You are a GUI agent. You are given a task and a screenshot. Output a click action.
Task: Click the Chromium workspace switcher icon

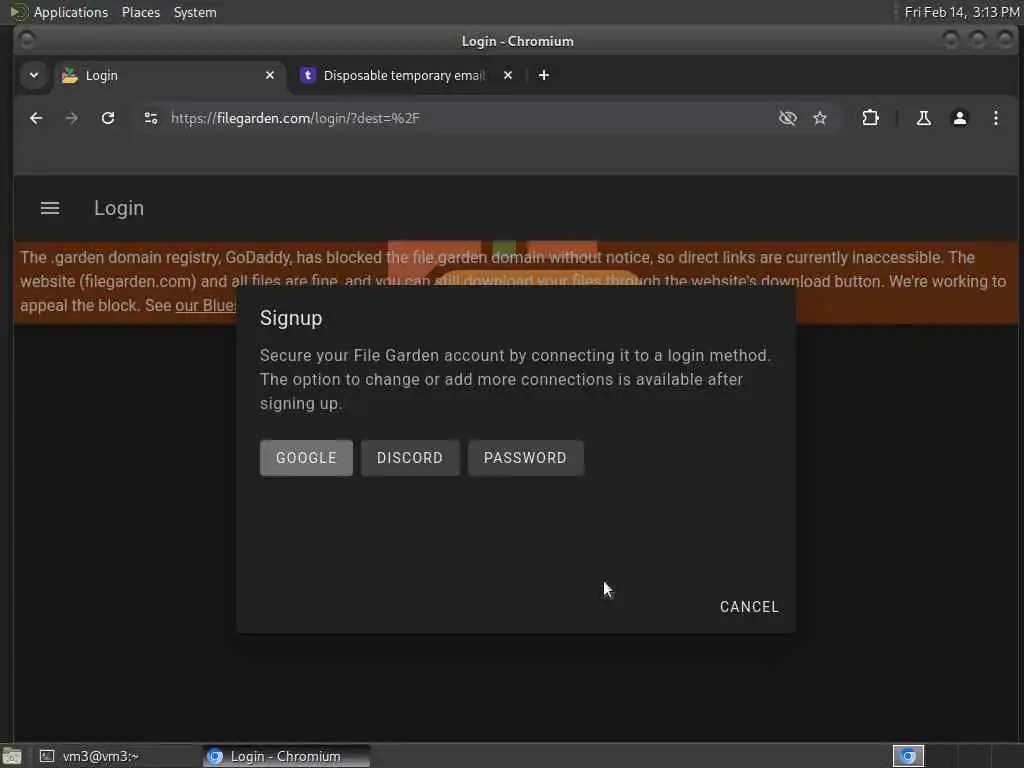click(908, 756)
